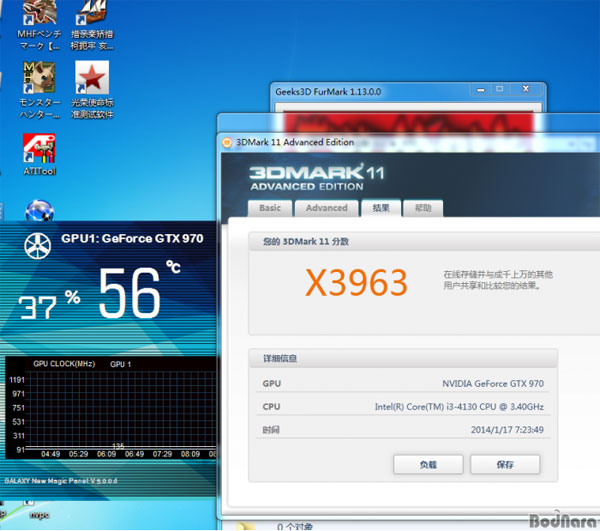Viewport: 600px width, 531px height.
Task: Click the X3963 score value
Action: [x=356, y=283]
